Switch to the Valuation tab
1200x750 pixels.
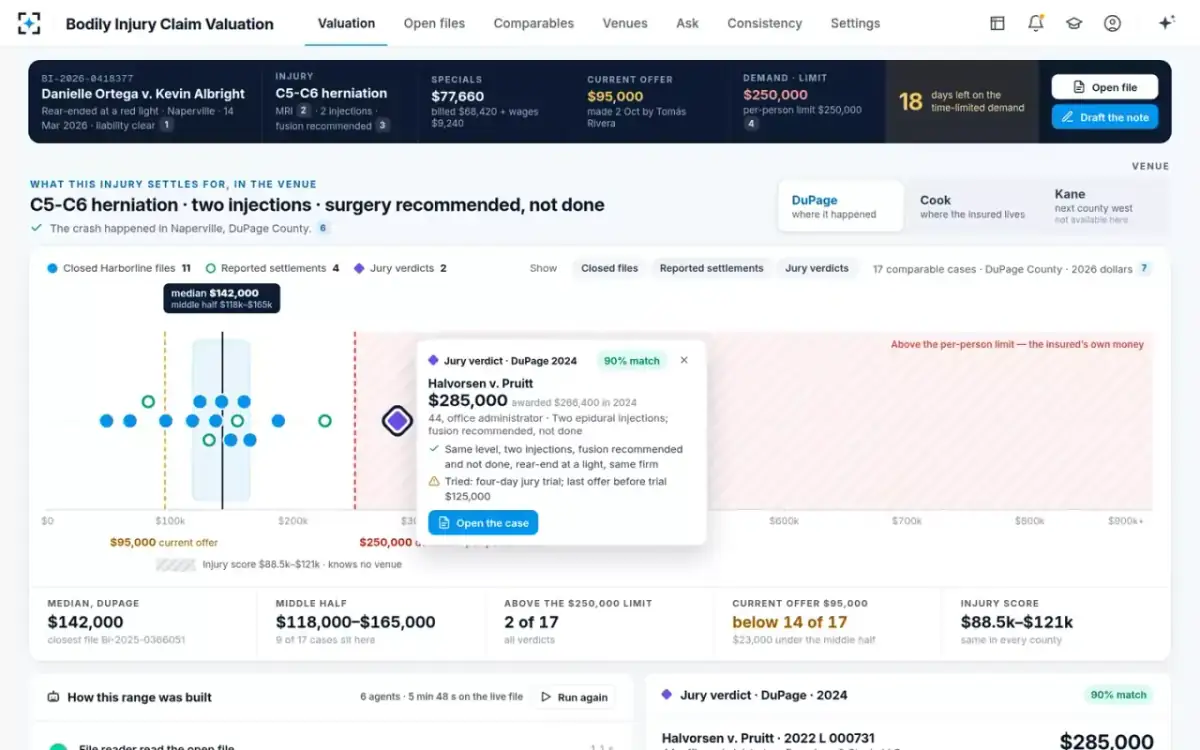(x=346, y=23)
